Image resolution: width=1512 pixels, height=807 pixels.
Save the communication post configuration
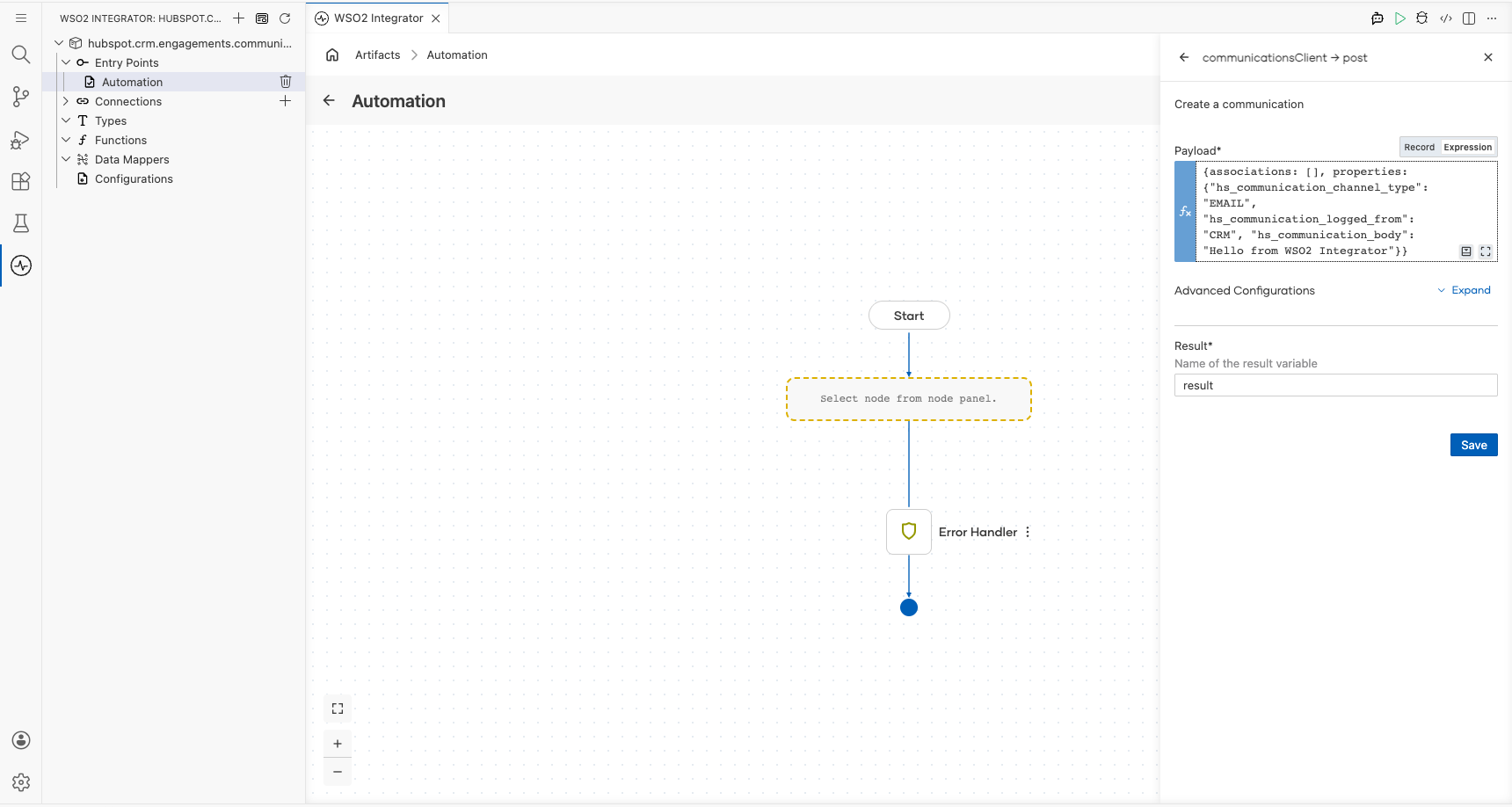click(x=1473, y=445)
